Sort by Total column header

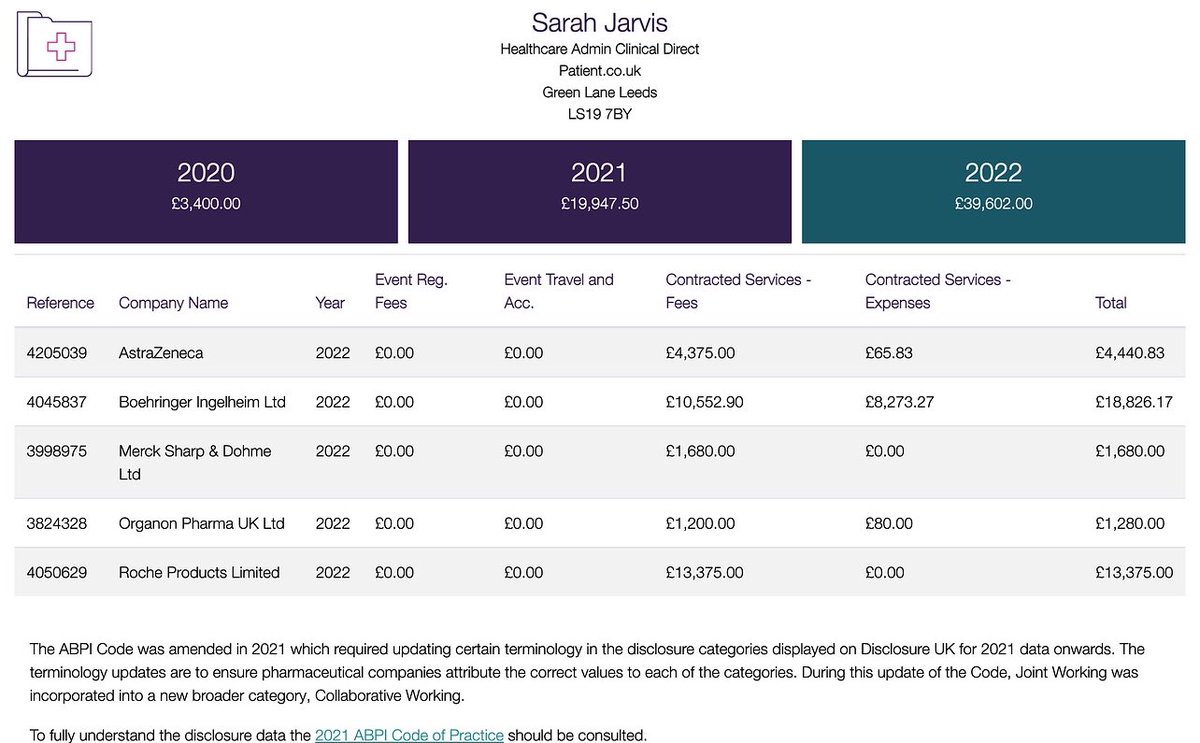[x=1111, y=303]
